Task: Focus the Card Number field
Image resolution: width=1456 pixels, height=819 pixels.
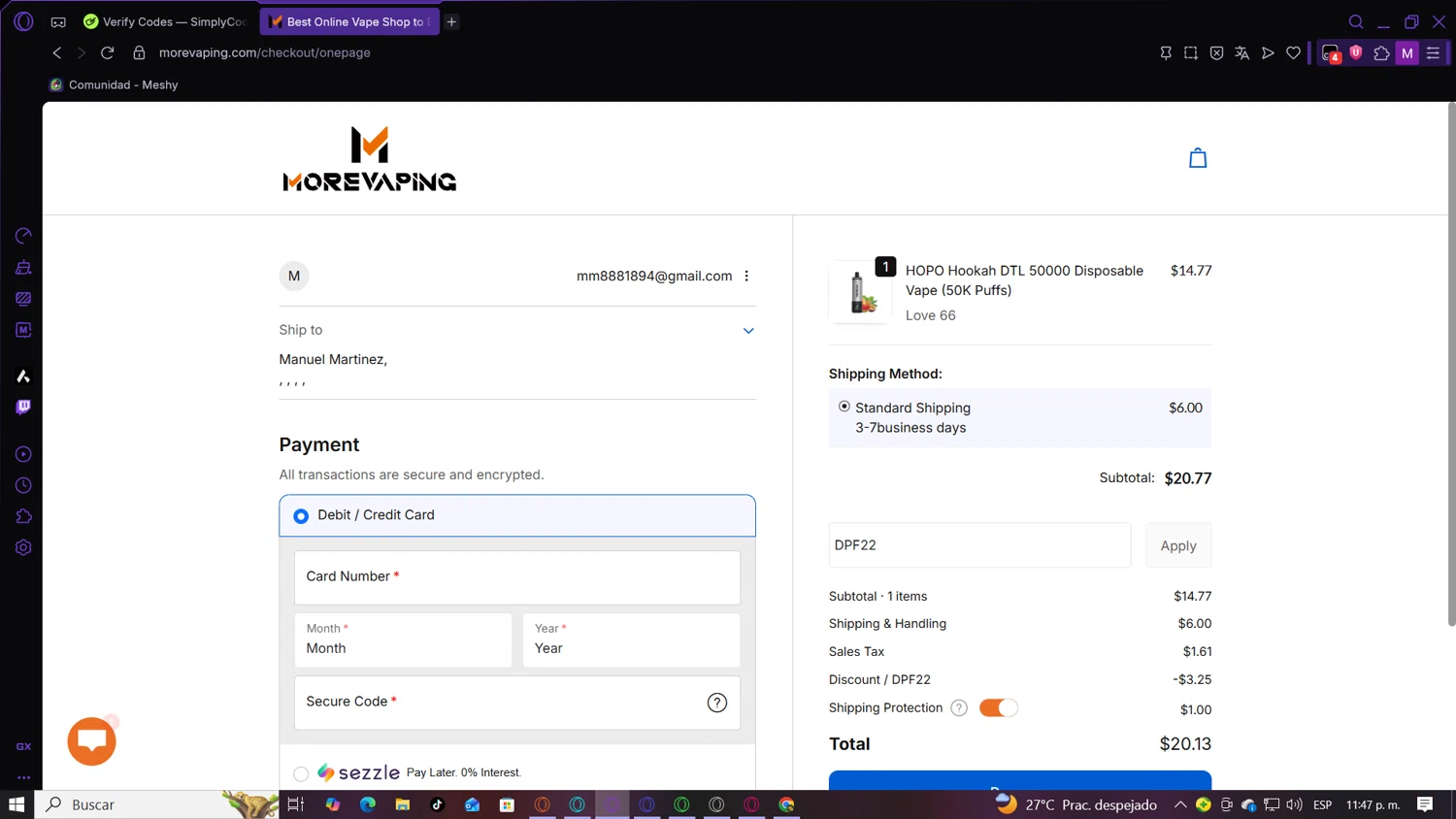Action: pos(517,577)
